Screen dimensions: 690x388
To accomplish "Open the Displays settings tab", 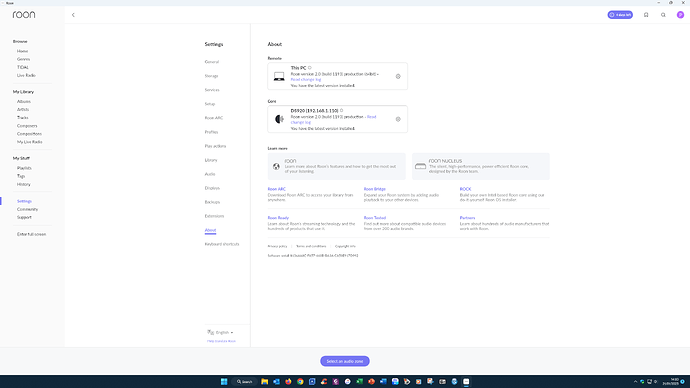I will pos(212,188).
